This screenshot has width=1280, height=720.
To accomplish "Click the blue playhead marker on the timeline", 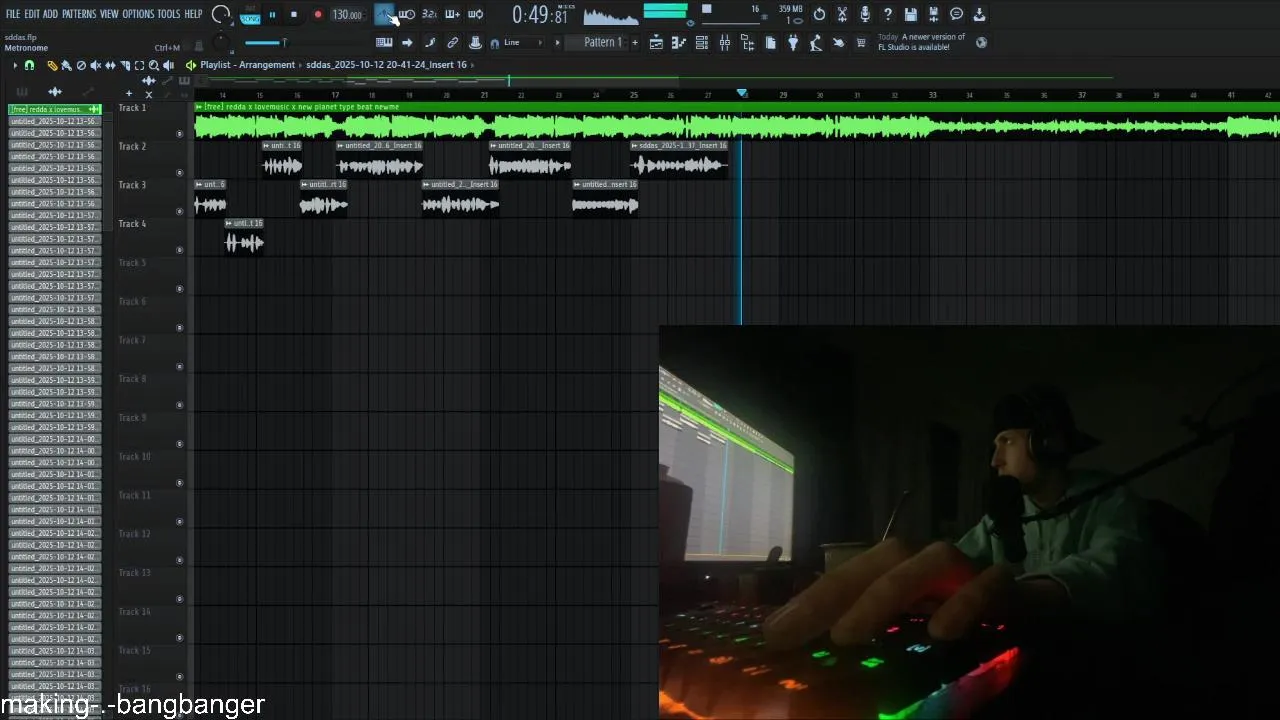I will click(742, 93).
